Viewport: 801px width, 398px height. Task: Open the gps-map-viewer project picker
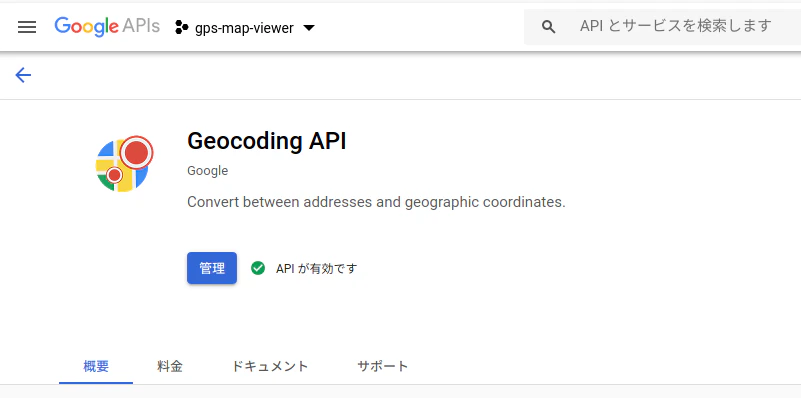(245, 28)
